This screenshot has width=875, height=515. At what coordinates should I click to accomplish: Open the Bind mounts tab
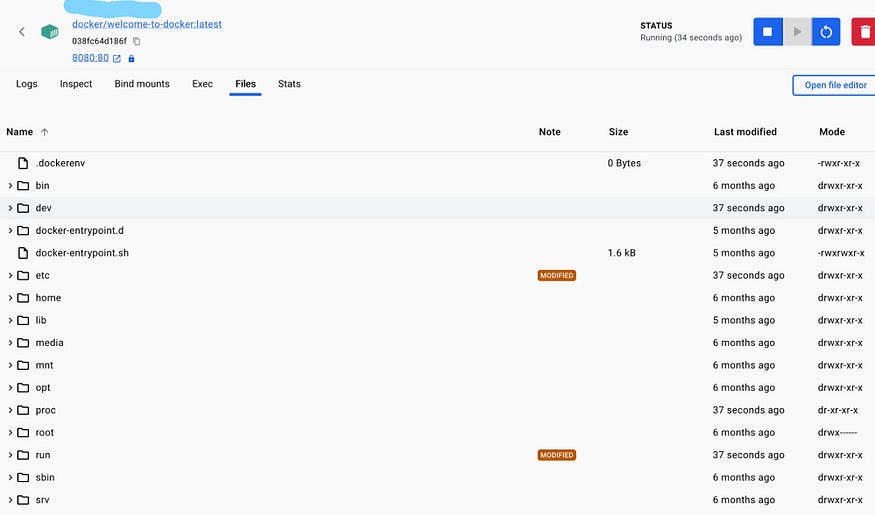(x=142, y=84)
